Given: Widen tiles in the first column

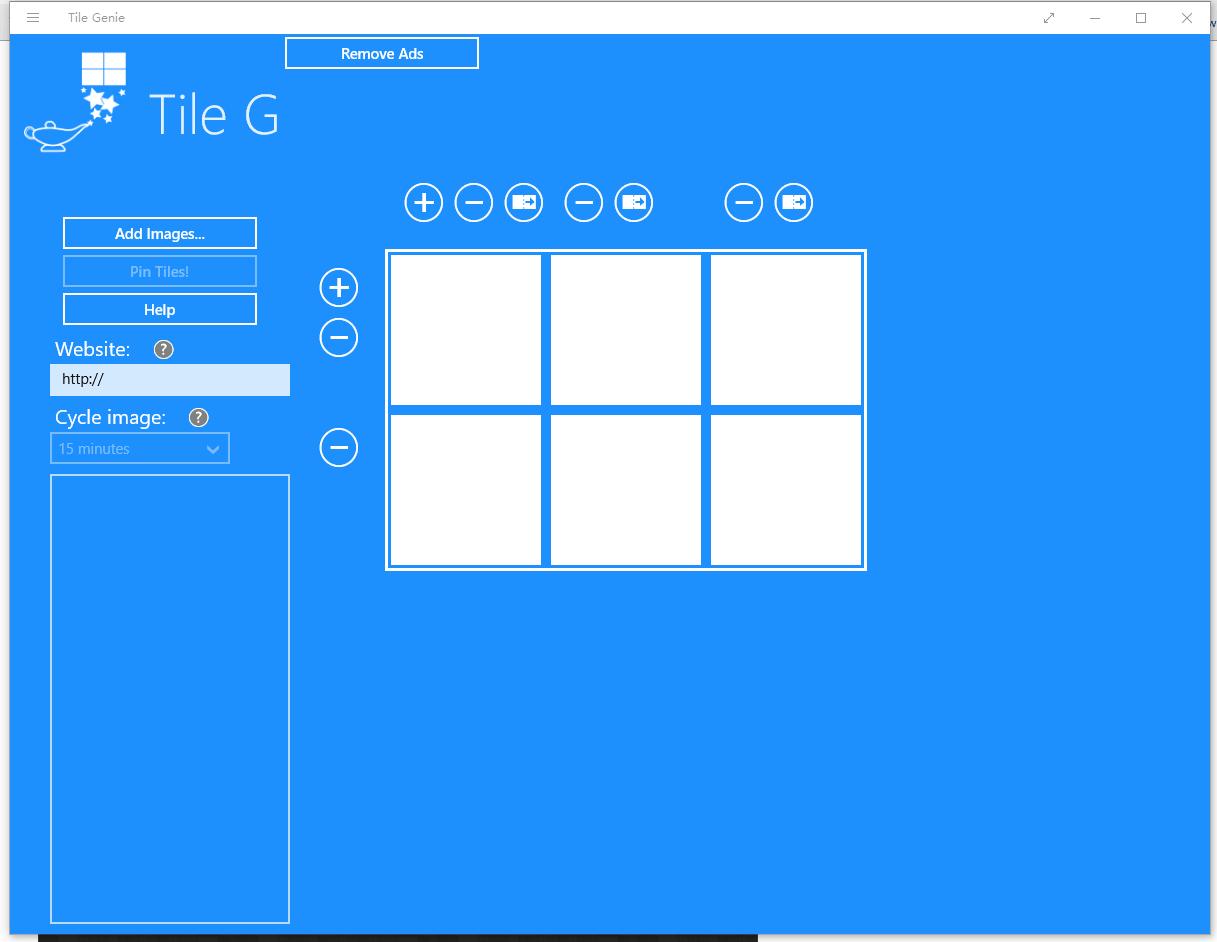Looking at the screenshot, I should pyautogui.click(x=523, y=202).
